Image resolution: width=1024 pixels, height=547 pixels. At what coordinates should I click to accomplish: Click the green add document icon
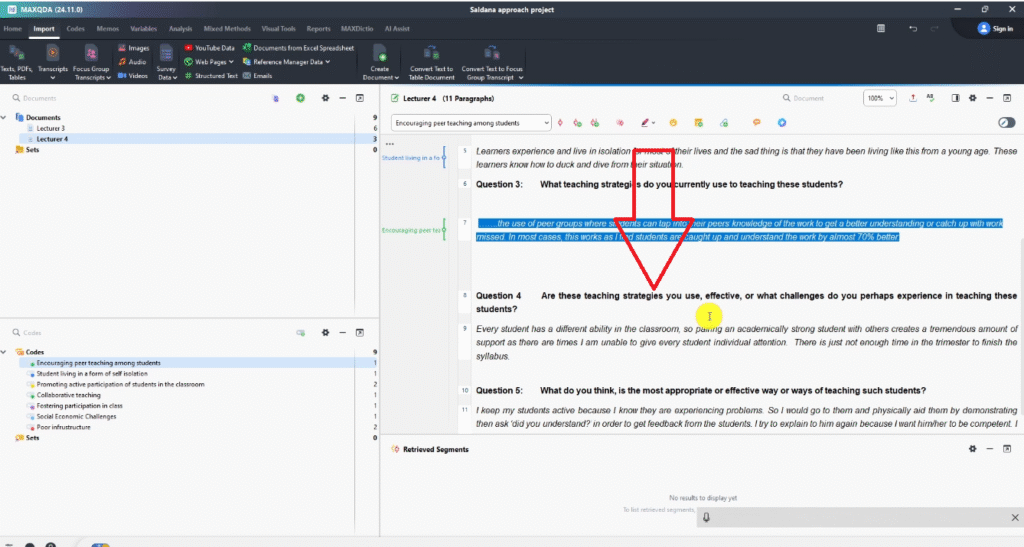300,98
